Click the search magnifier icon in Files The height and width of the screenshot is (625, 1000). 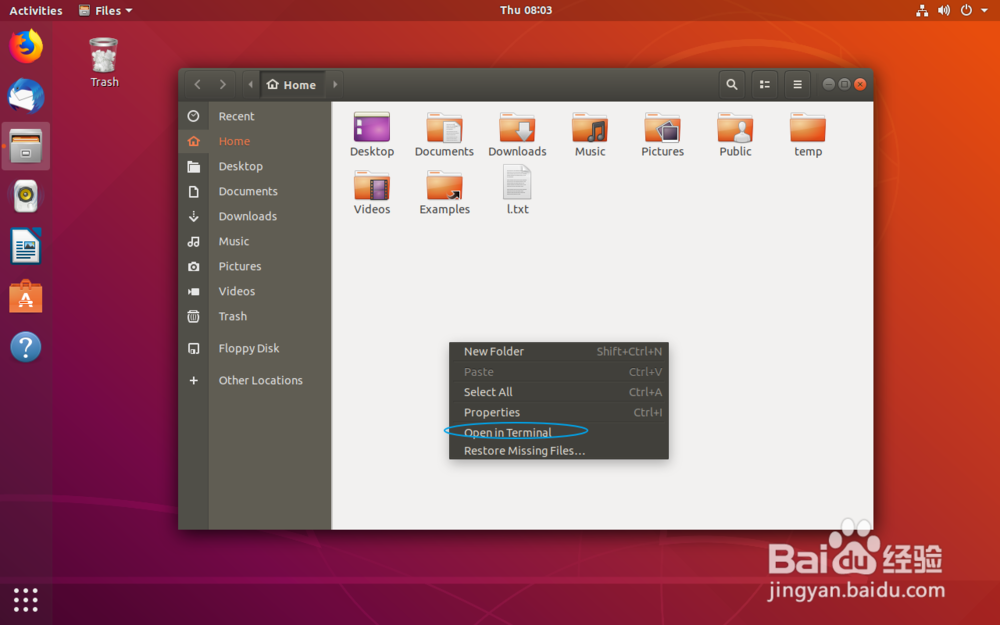[x=732, y=84]
